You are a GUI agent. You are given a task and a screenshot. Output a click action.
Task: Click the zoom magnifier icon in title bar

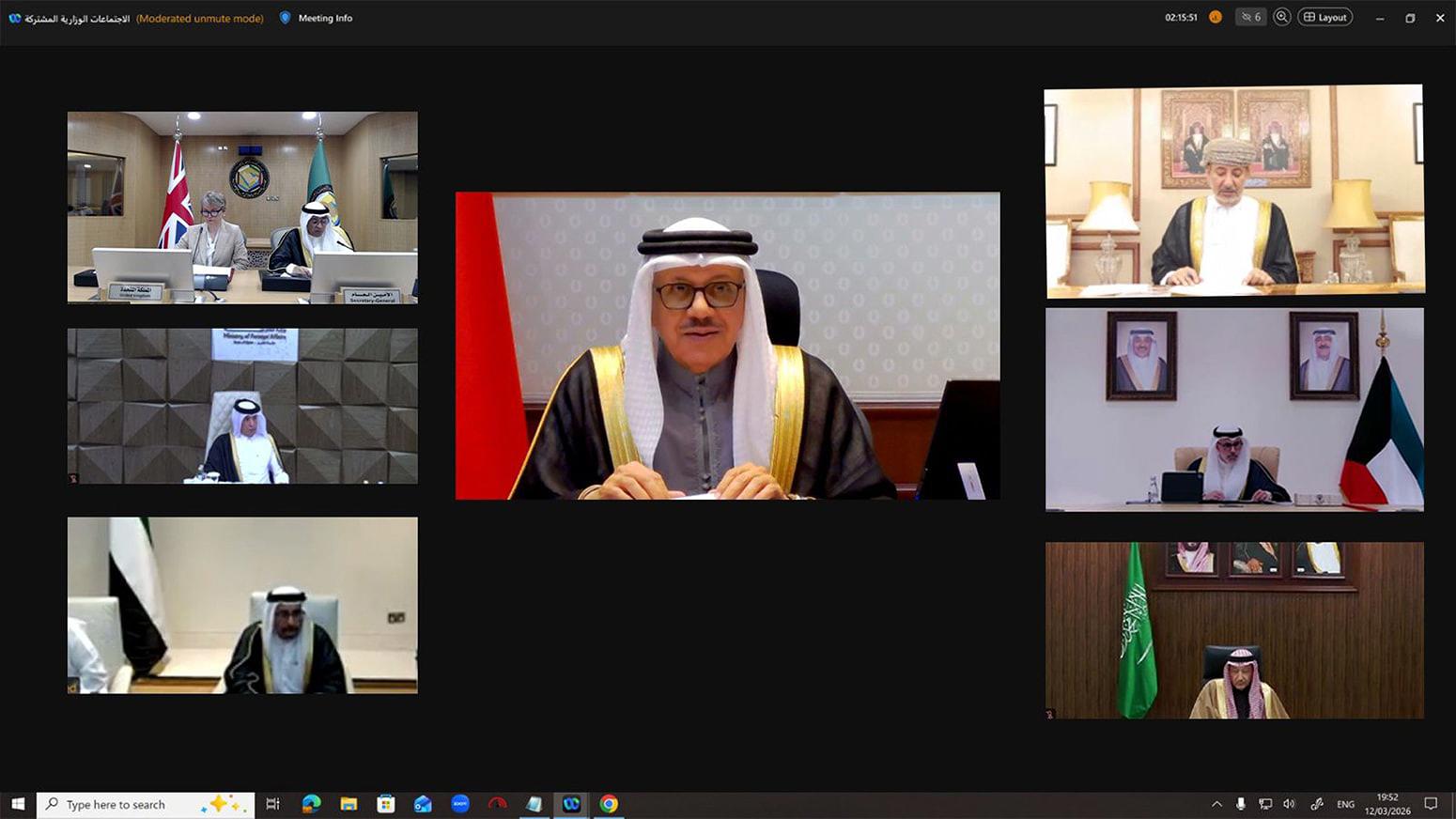pyautogui.click(x=1281, y=17)
